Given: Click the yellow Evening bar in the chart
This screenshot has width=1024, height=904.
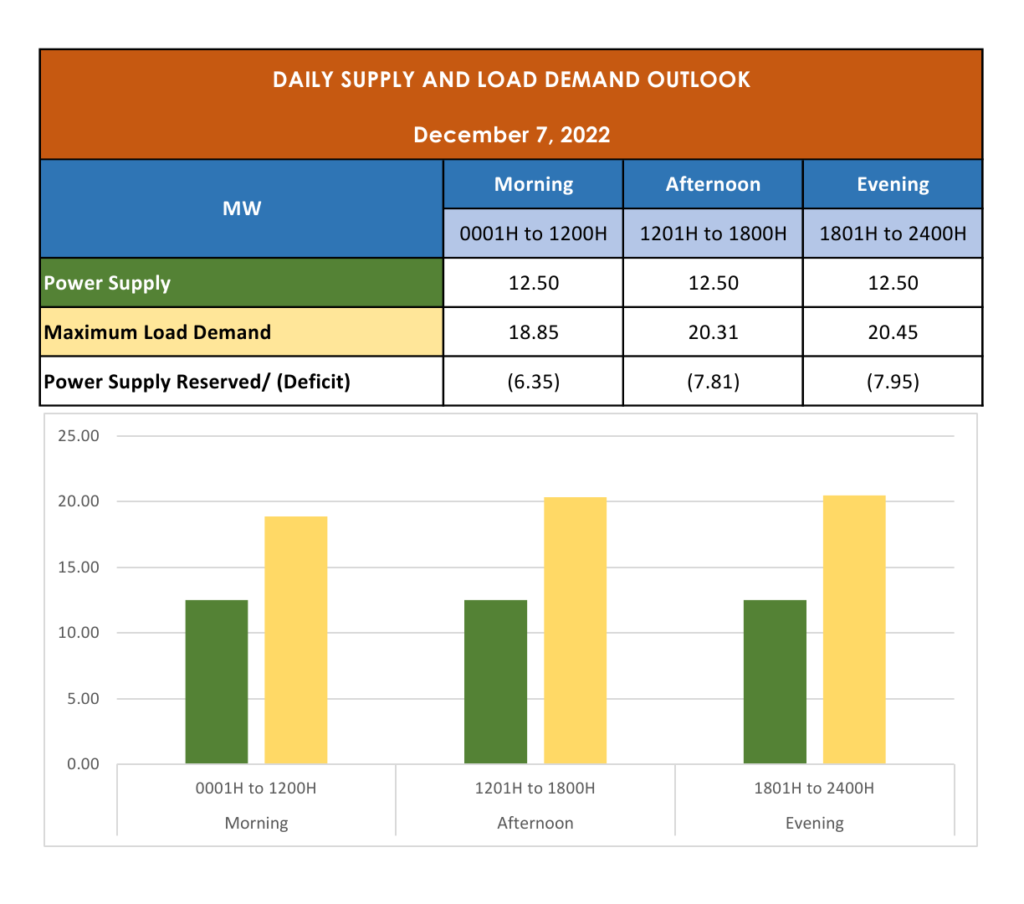Looking at the screenshot, I should point(854,630).
